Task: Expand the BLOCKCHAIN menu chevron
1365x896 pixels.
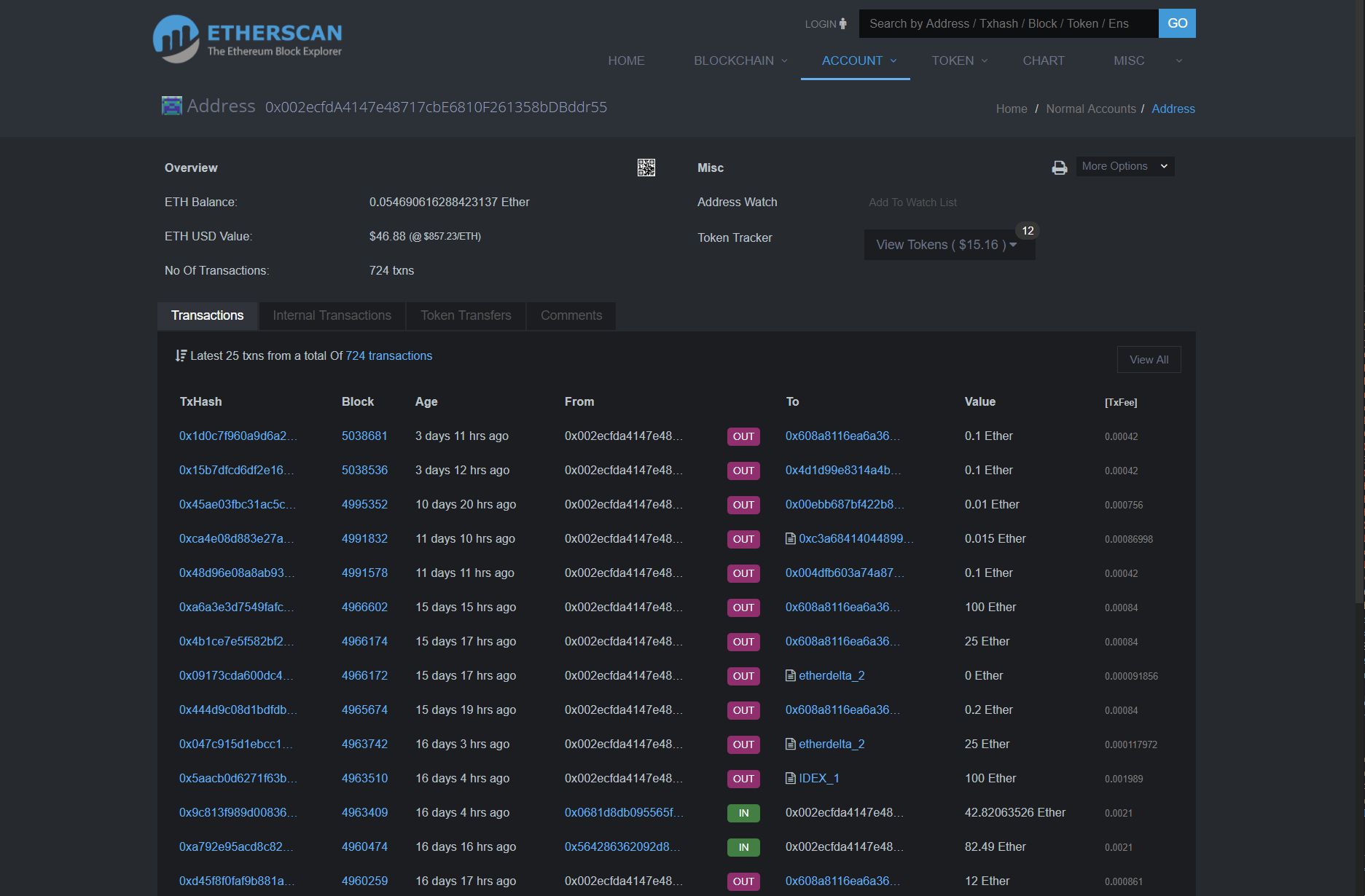Action: pyautogui.click(x=783, y=61)
